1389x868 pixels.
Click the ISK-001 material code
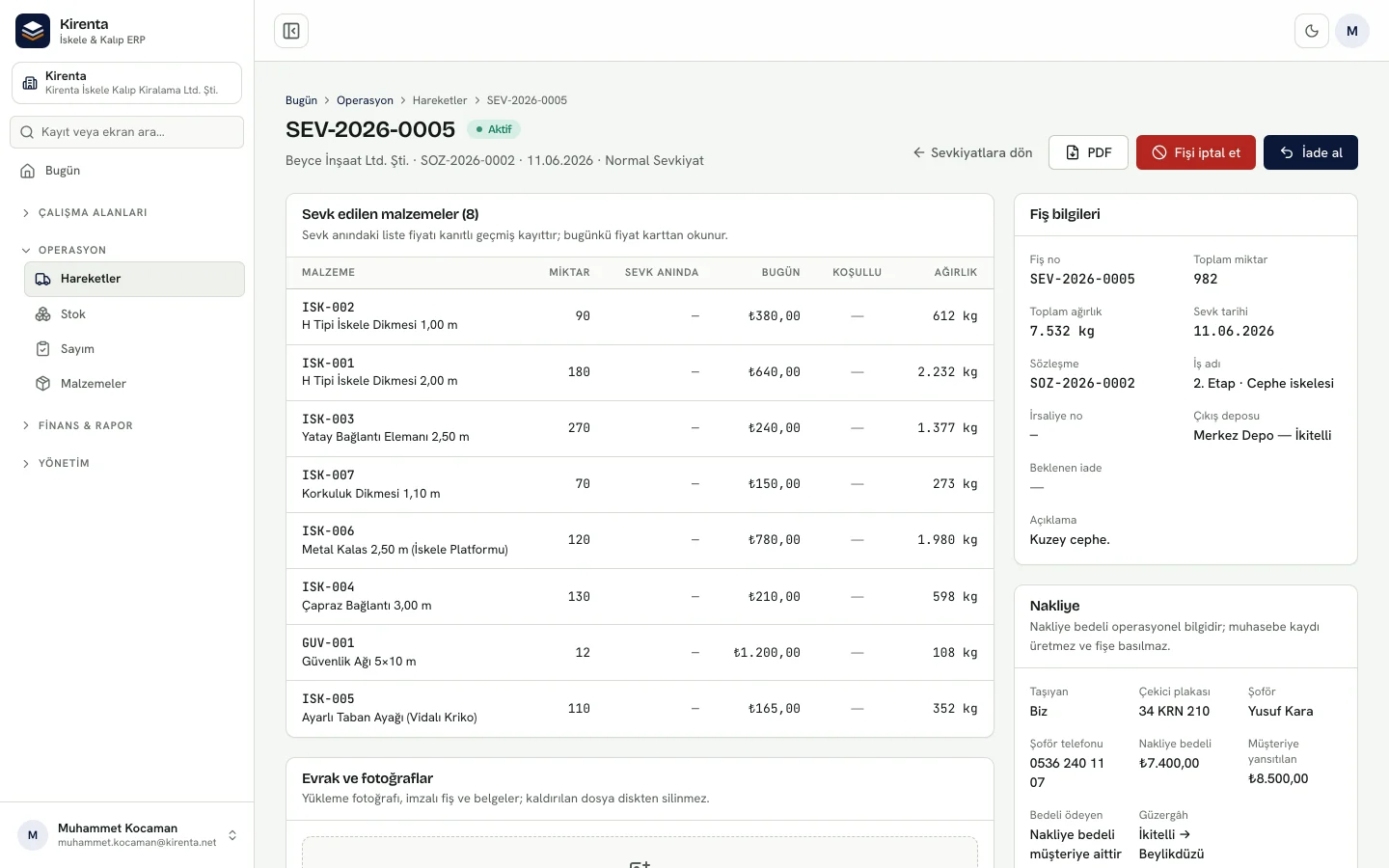pyautogui.click(x=328, y=364)
